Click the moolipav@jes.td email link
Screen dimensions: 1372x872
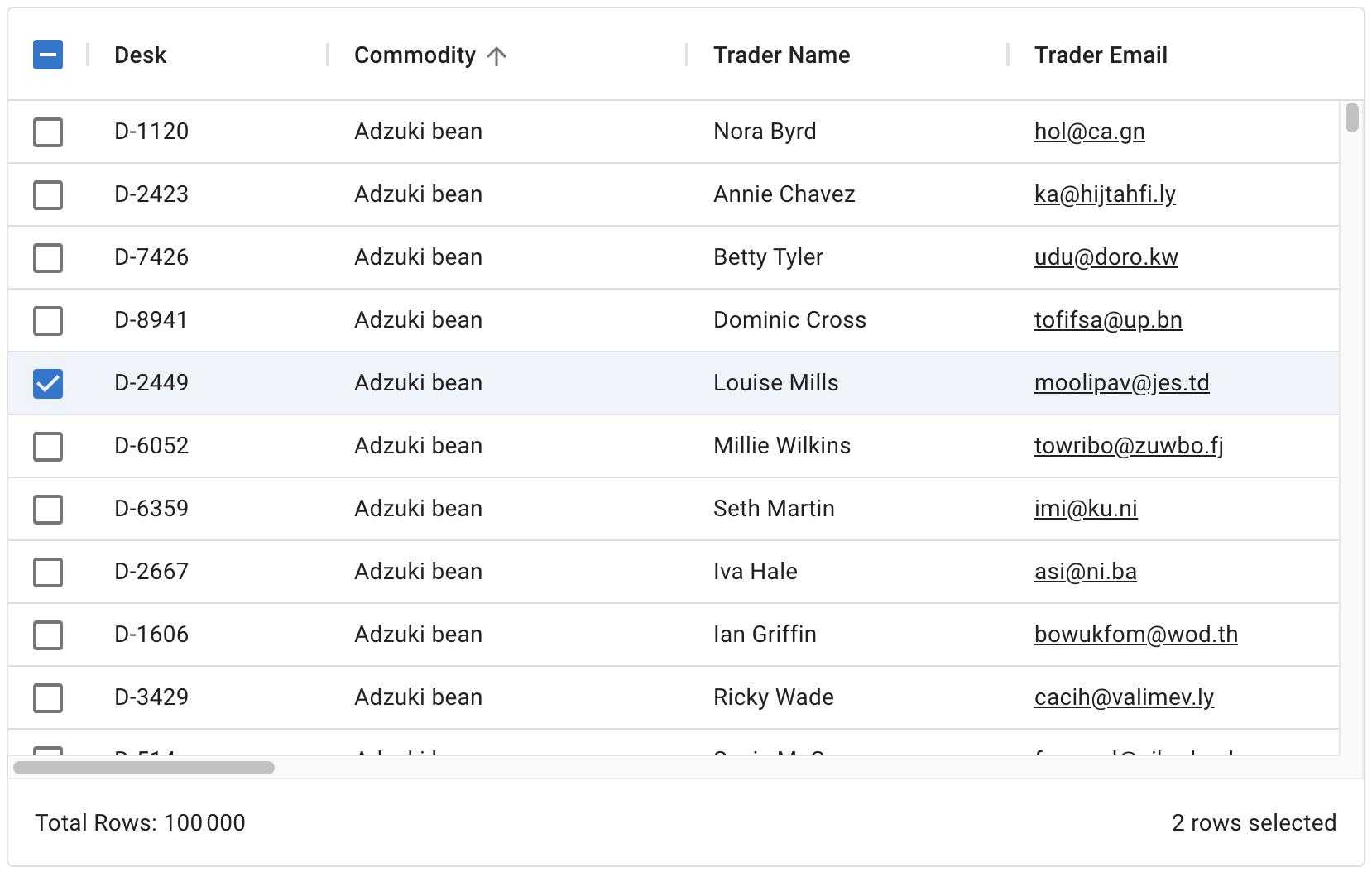click(1121, 383)
